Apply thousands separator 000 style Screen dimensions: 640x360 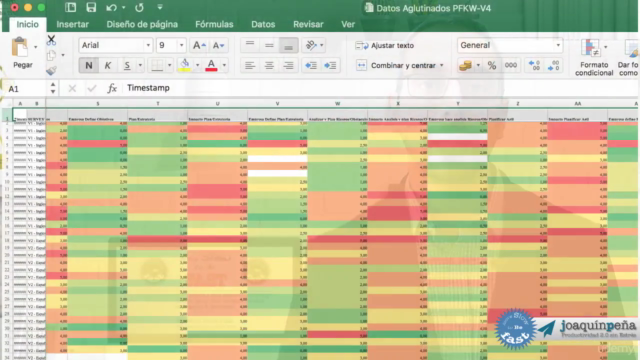[511, 65]
